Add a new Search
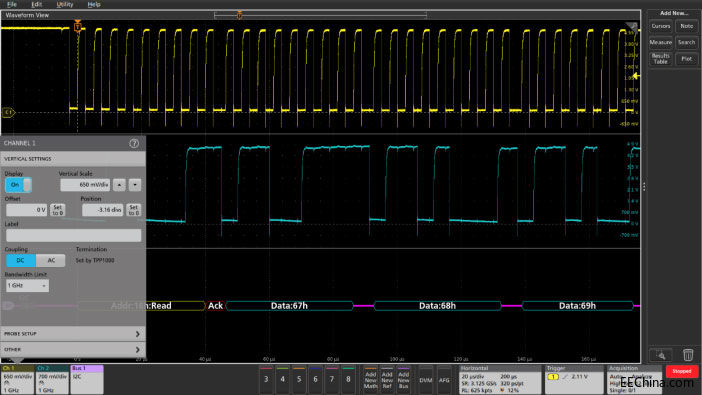 point(686,43)
